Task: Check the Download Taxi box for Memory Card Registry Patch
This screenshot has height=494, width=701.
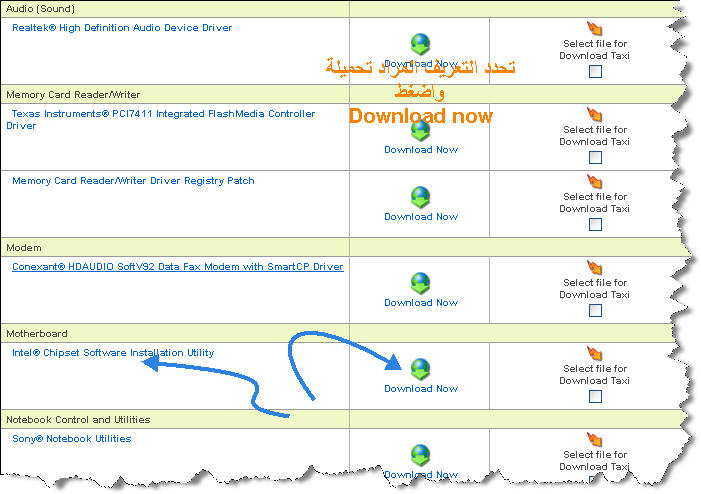Action: [x=595, y=224]
